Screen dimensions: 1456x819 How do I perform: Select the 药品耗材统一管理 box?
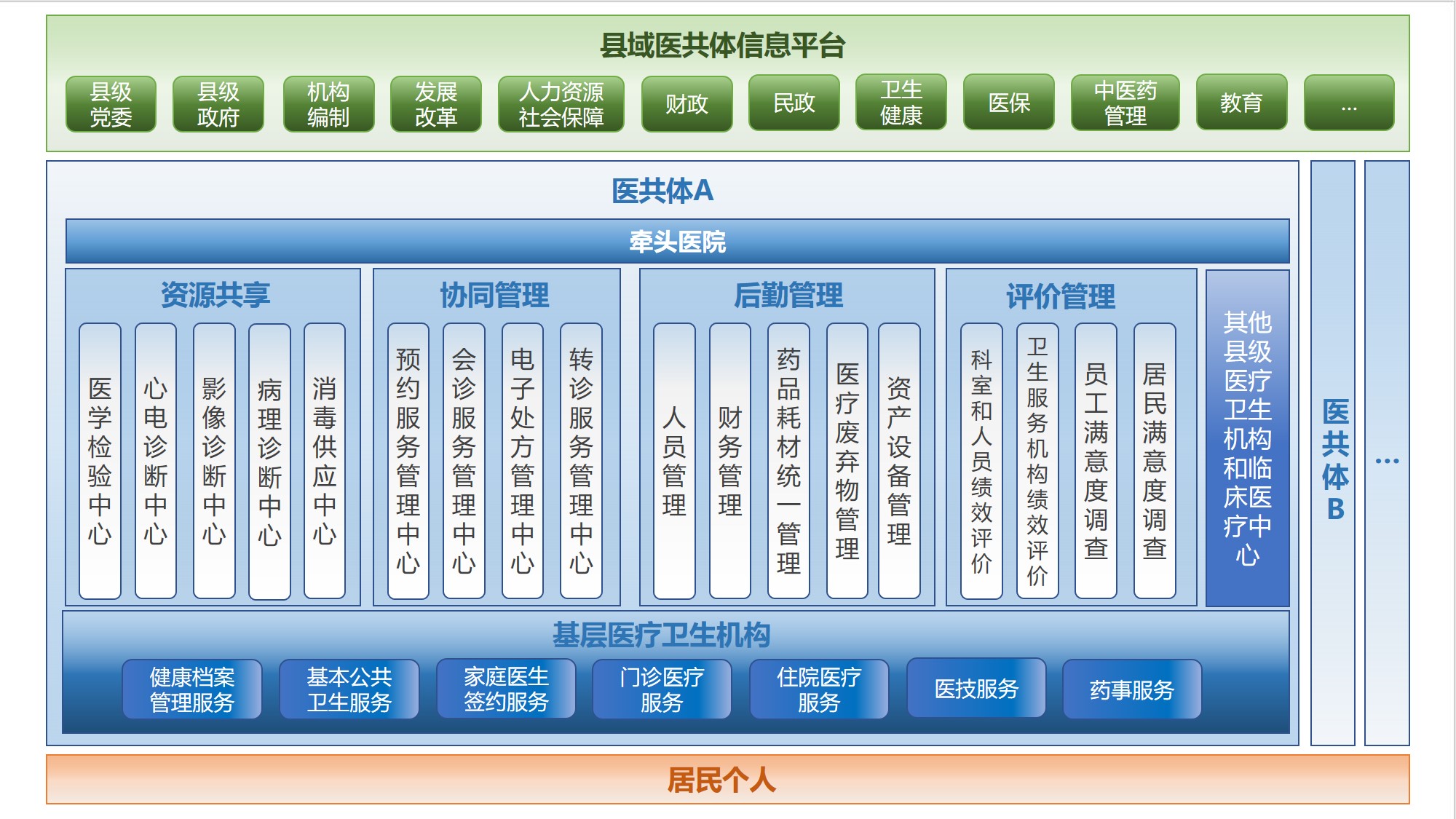point(788,461)
